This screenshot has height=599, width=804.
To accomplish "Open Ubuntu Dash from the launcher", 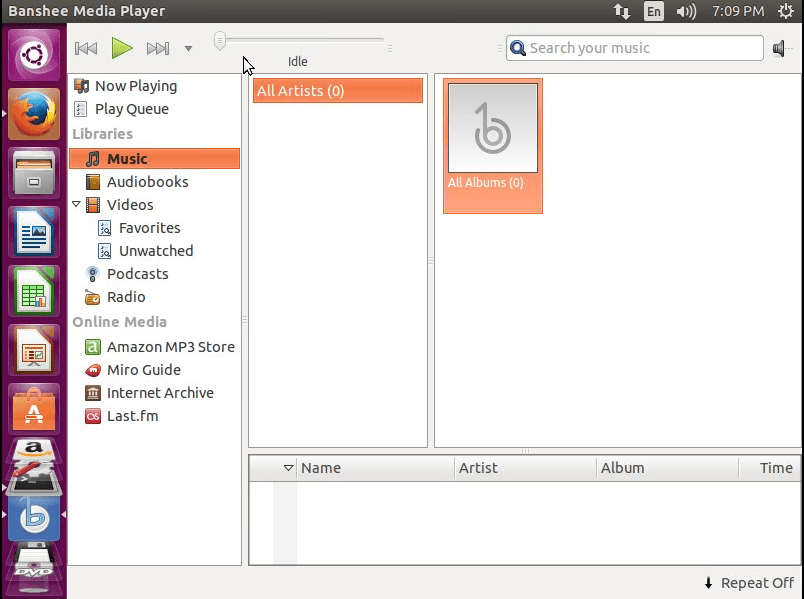I will [34, 54].
